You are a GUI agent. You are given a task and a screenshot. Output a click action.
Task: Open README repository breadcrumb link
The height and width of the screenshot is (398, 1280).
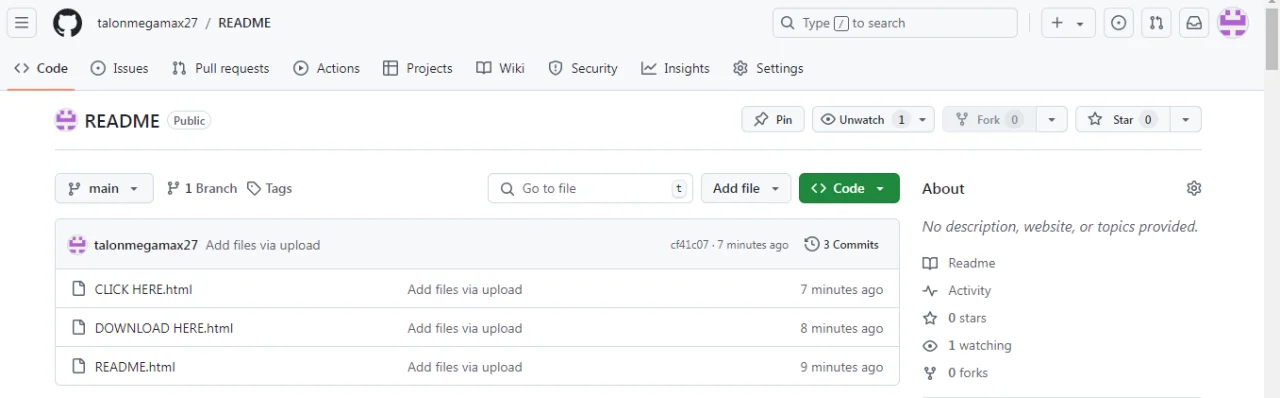tap(244, 23)
